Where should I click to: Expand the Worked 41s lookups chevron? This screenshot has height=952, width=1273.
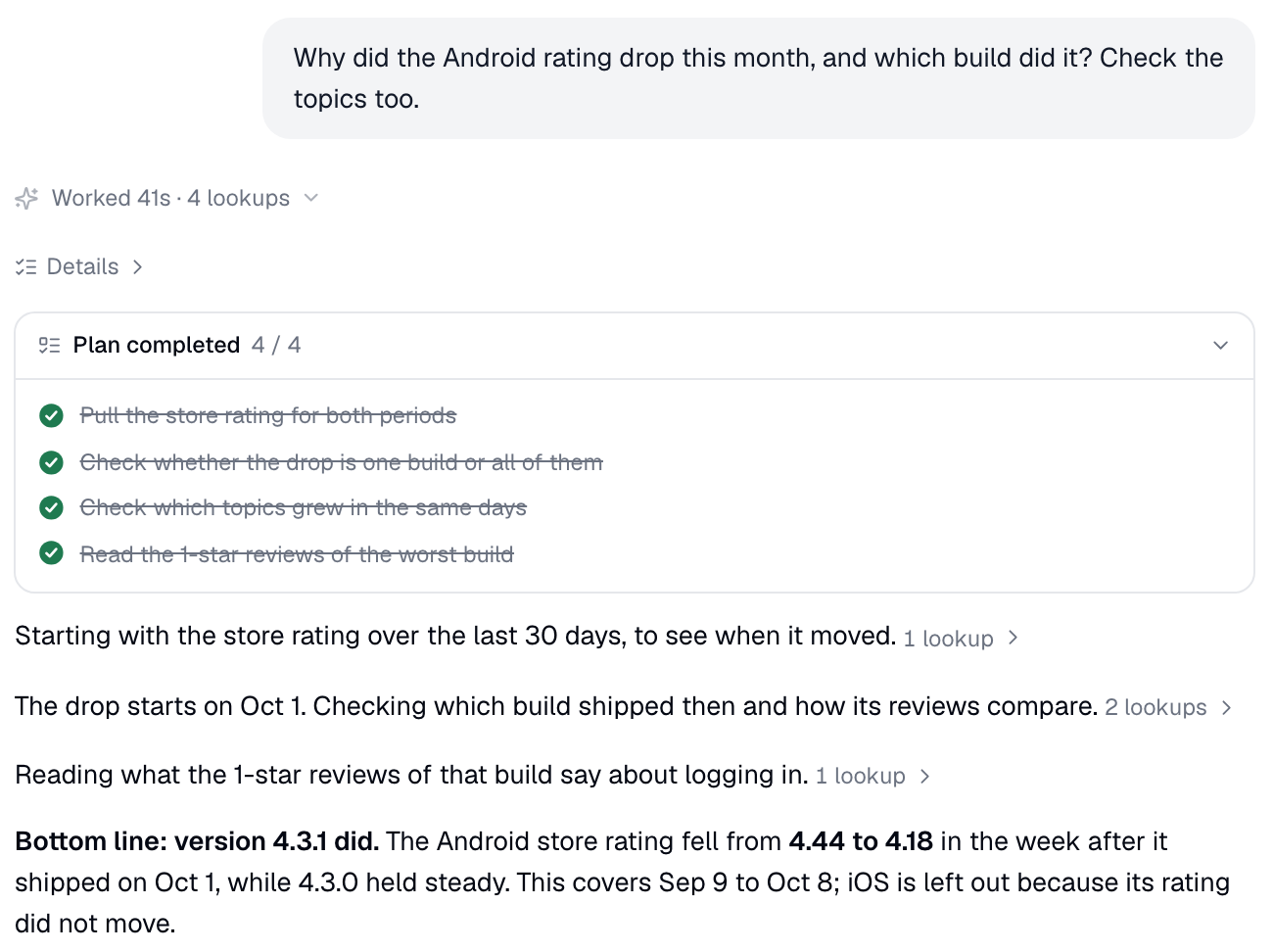point(311,198)
